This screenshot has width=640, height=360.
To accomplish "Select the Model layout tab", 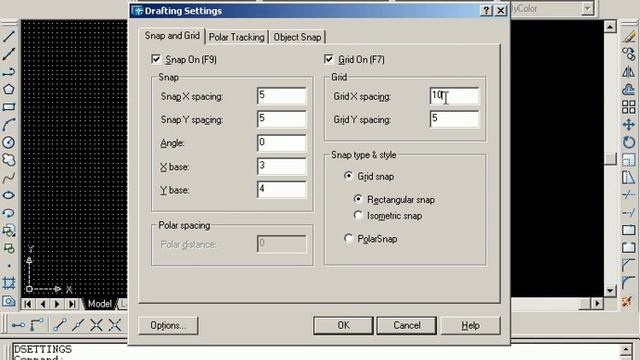I will 100,304.
